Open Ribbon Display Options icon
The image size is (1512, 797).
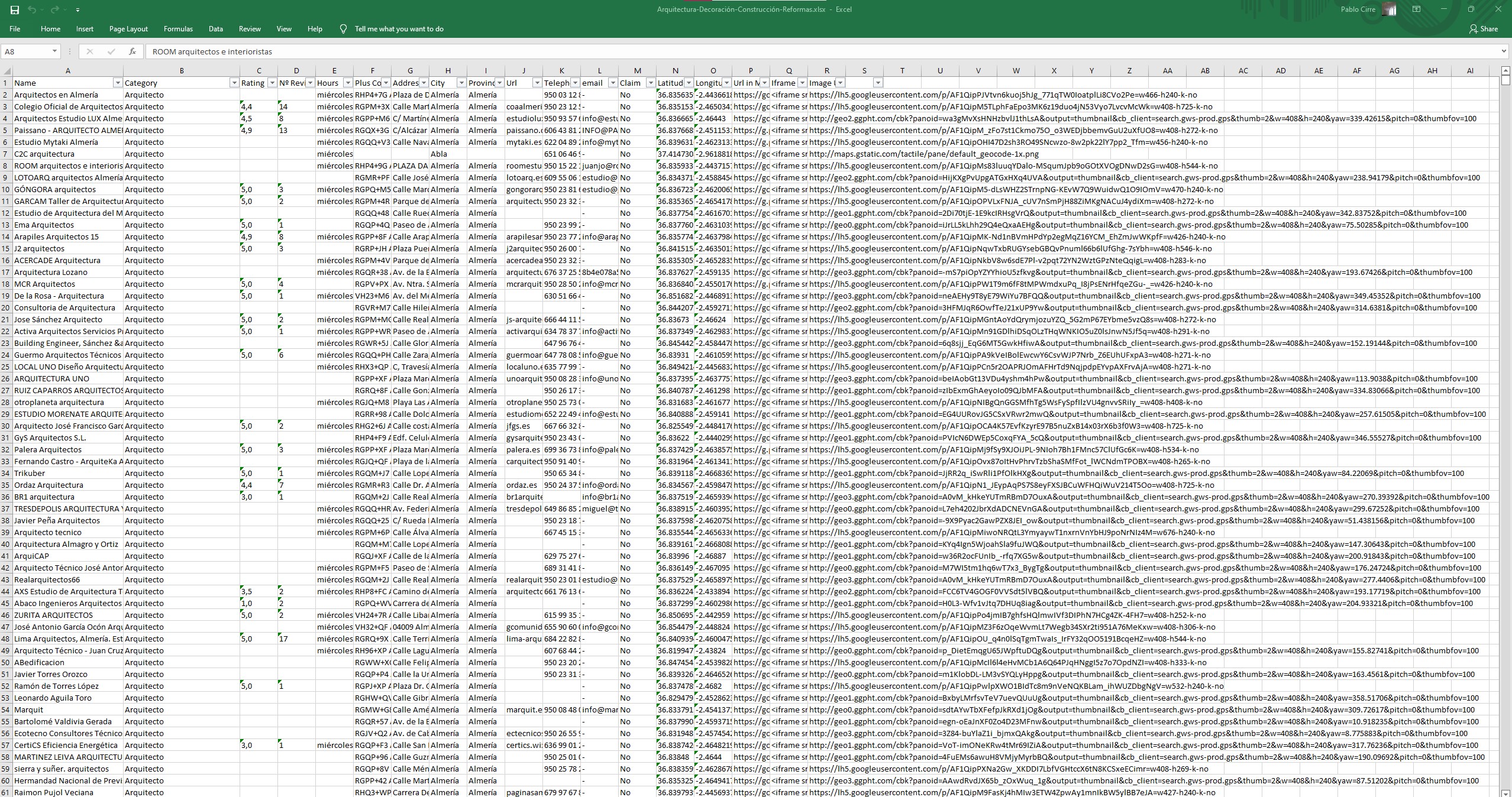coord(1417,9)
